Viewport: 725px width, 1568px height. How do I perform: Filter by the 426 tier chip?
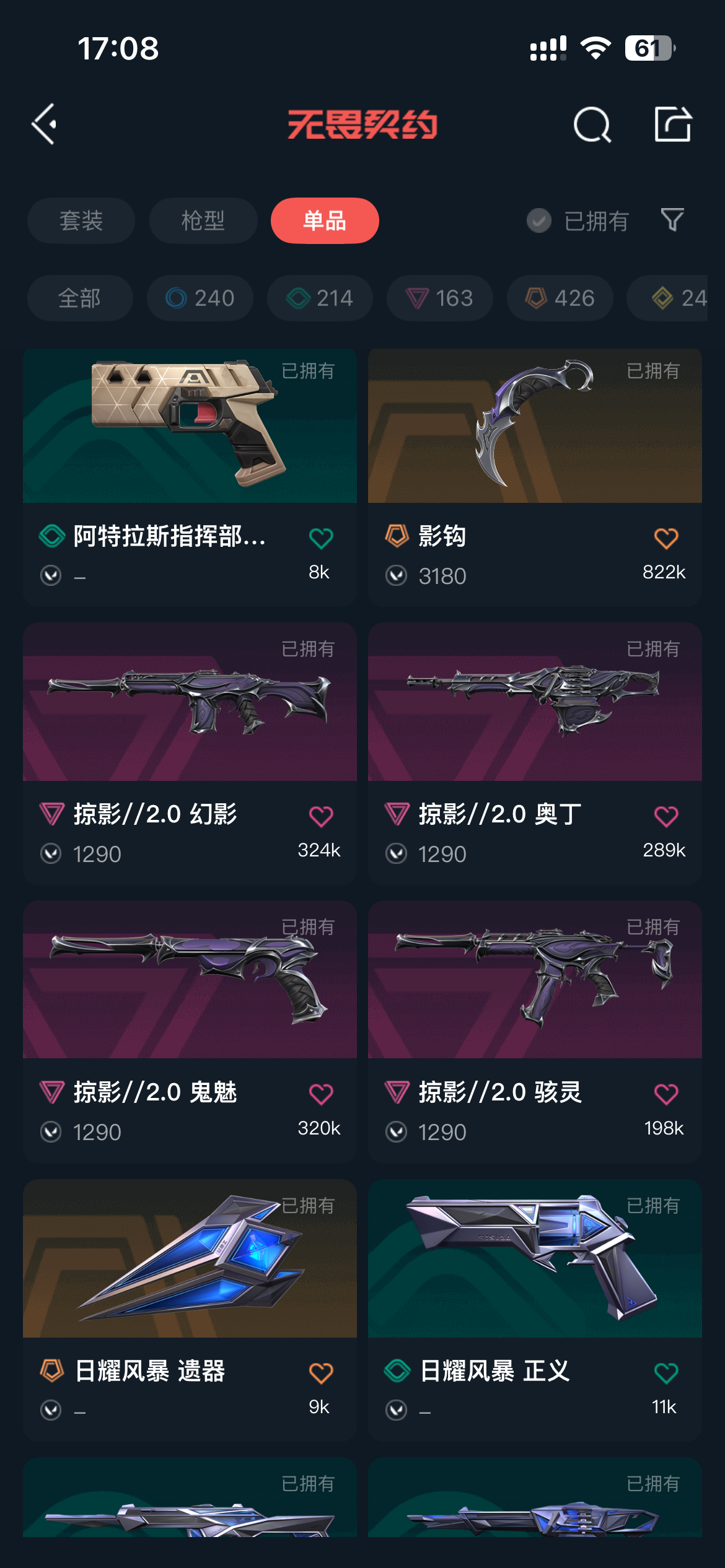[x=560, y=298]
